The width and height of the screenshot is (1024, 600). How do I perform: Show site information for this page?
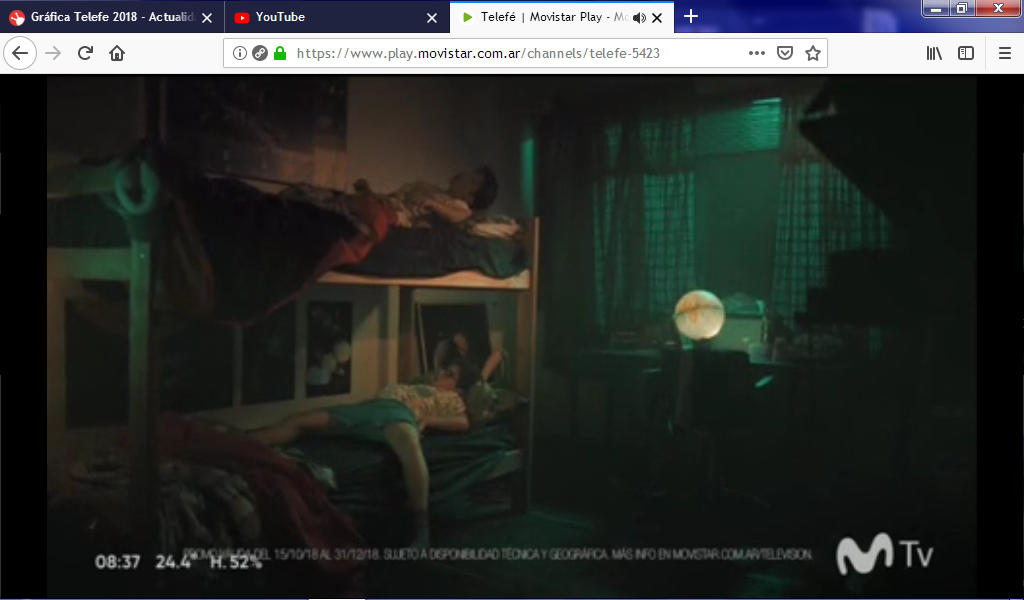pos(240,53)
